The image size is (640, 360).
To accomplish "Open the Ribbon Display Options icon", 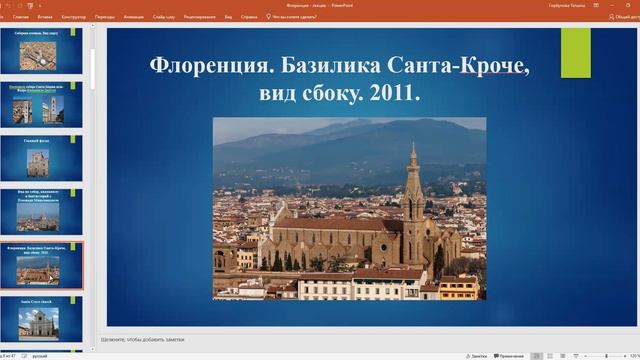I will (596, 6).
